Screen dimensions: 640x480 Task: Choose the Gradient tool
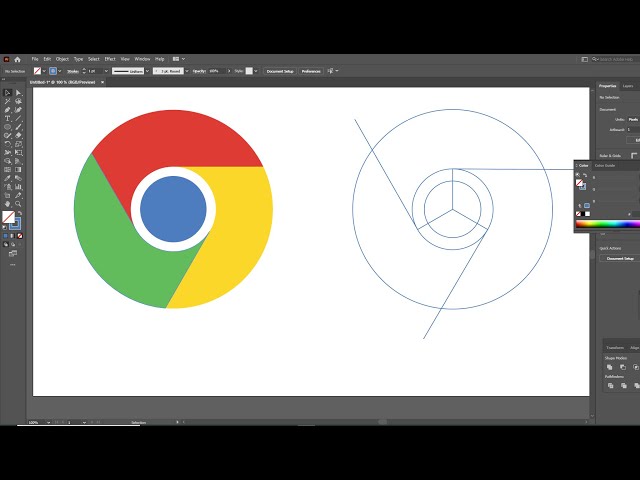pos(18,170)
